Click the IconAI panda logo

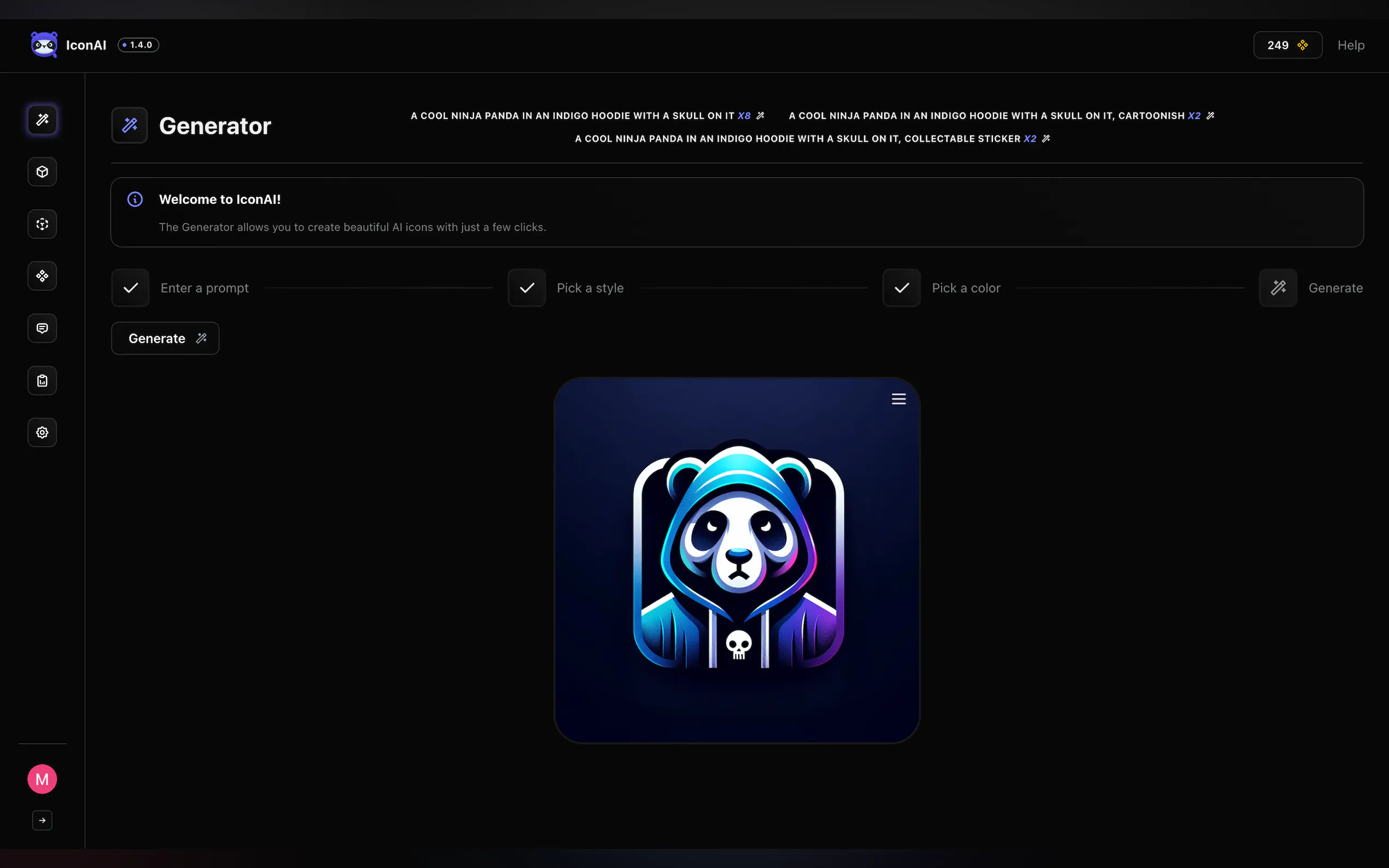(x=44, y=44)
